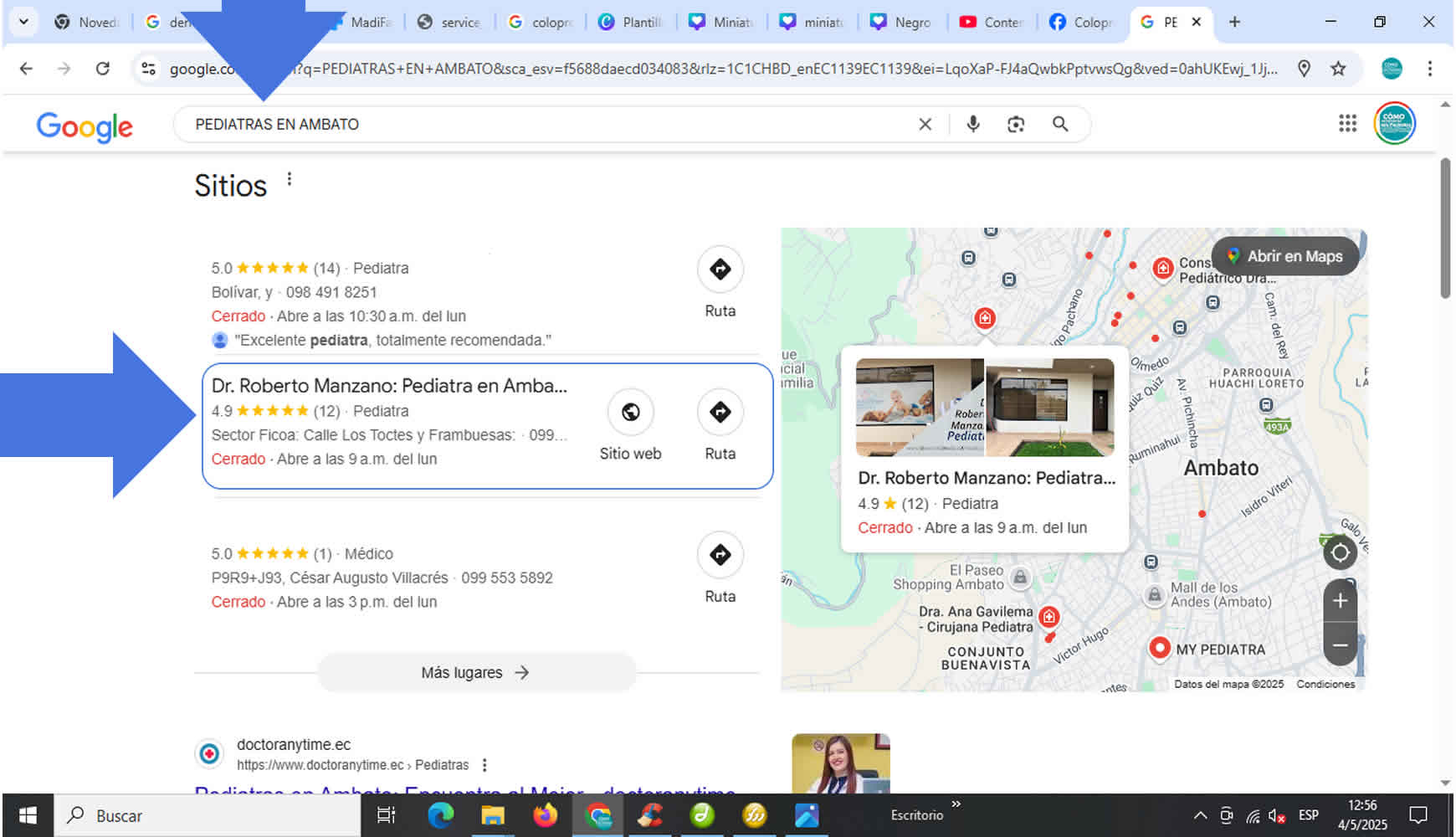Screen dimensions: 1456x837
Task: Open the Google apps grid
Action: 1347,123
